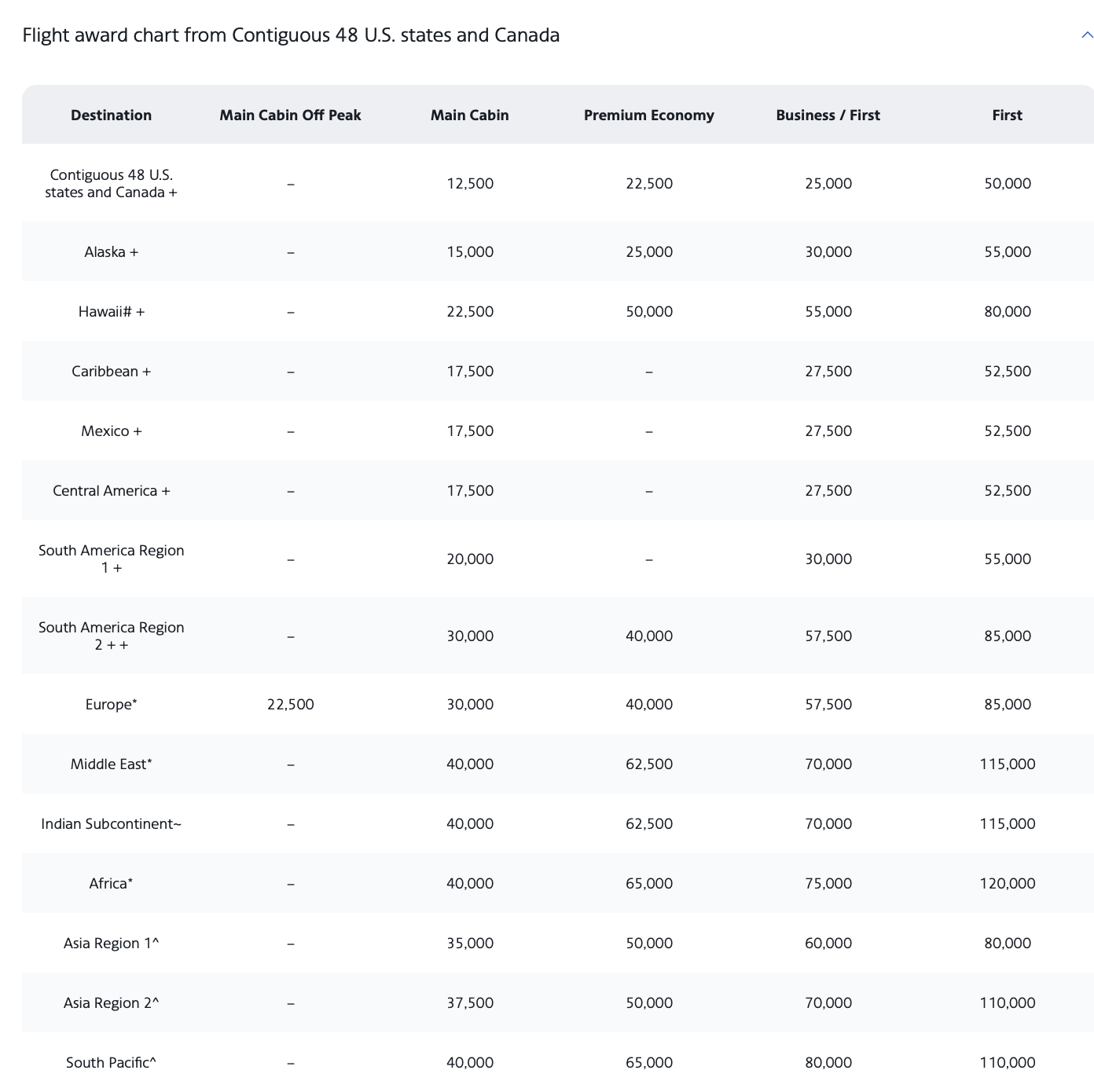This screenshot has width=1094, height=1092.
Task: Select the Europe* destination label
Action: [x=111, y=704]
